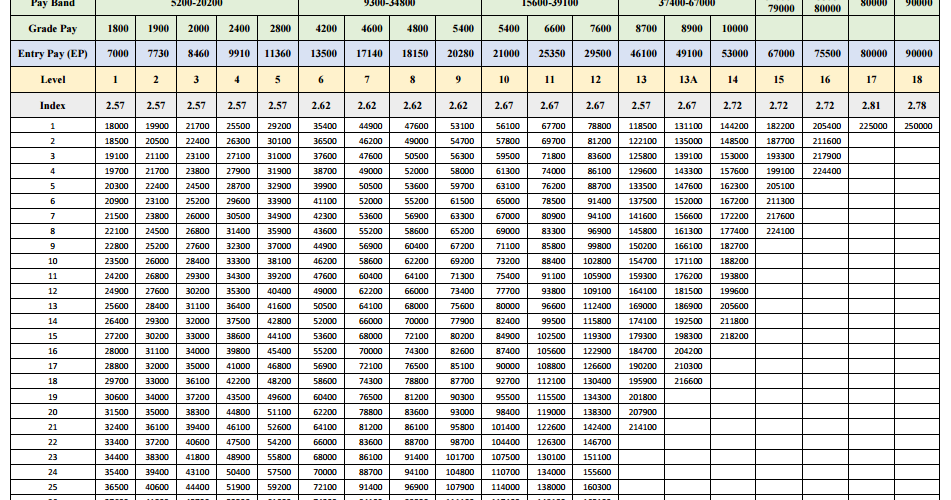Screen dimensions: 951x500
Task: Click cell 59200 in row 25
Action: (x=279, y=487)
